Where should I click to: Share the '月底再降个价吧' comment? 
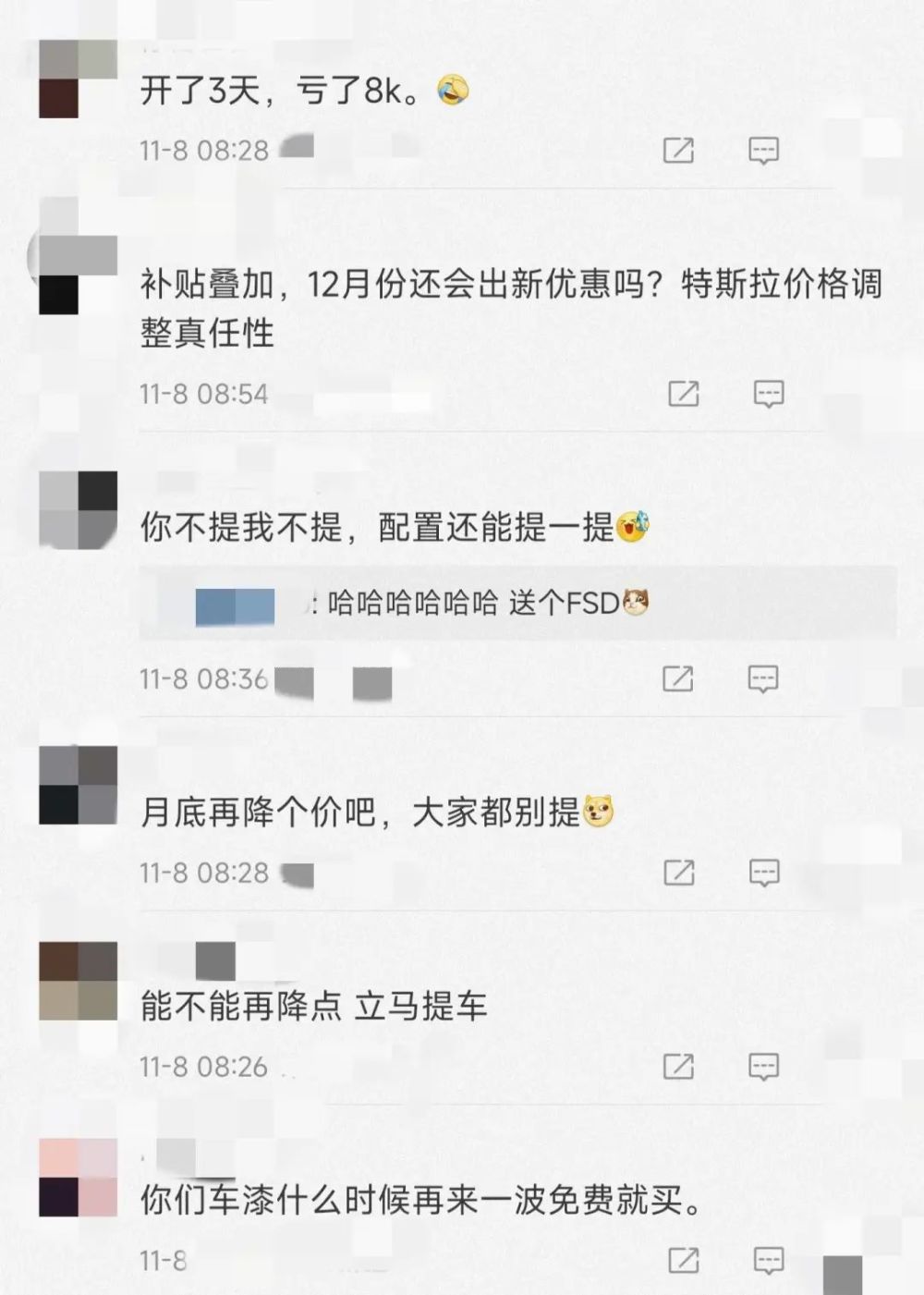[x=678, y=873]
